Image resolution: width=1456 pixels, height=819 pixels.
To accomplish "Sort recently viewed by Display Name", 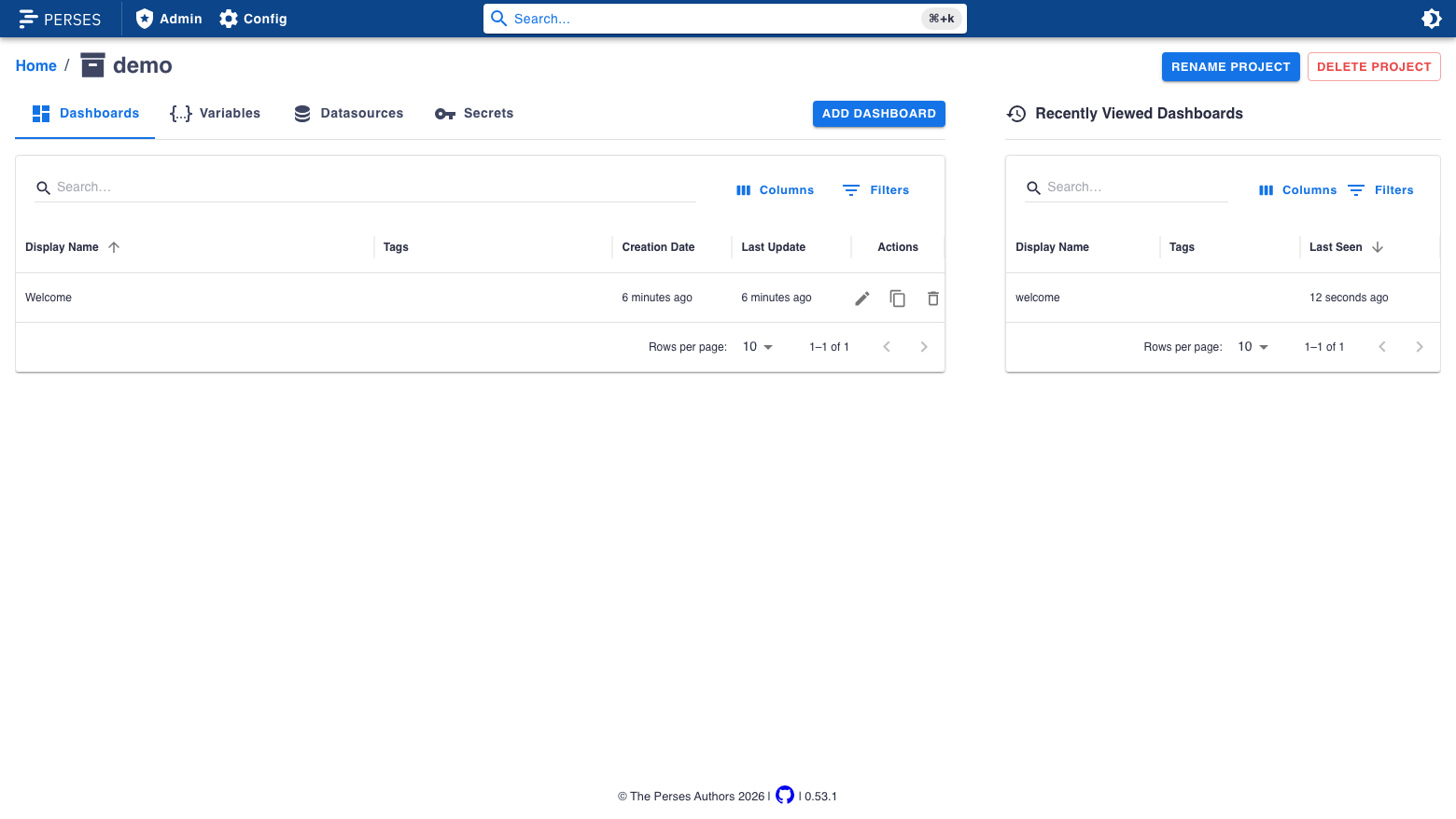I will click(1052, 247).
